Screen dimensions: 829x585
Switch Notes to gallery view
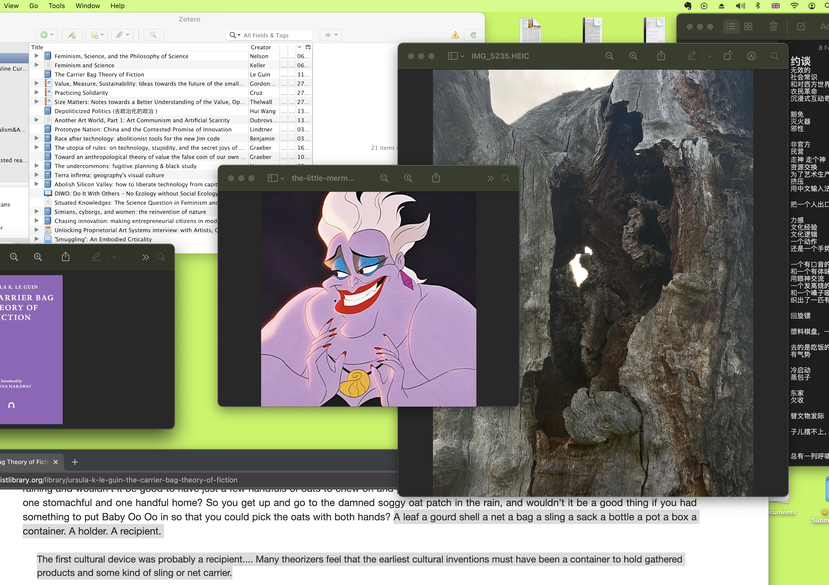coord(747,27)
